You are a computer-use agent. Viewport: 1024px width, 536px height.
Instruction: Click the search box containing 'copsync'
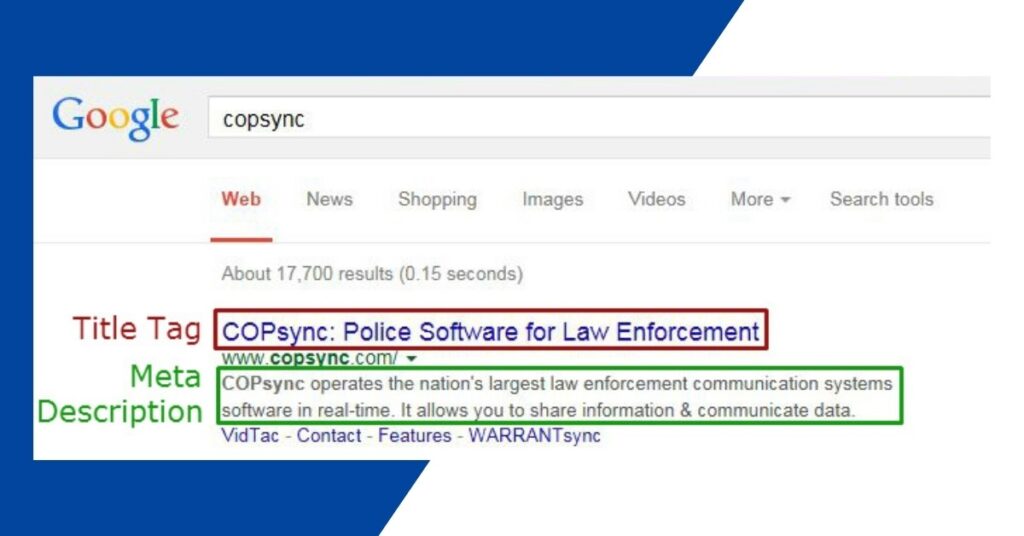pos(600,119)
